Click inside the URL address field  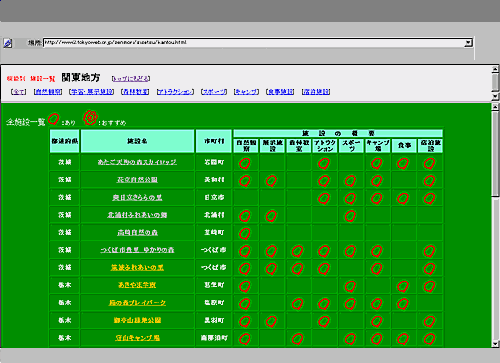click(253, 43)
